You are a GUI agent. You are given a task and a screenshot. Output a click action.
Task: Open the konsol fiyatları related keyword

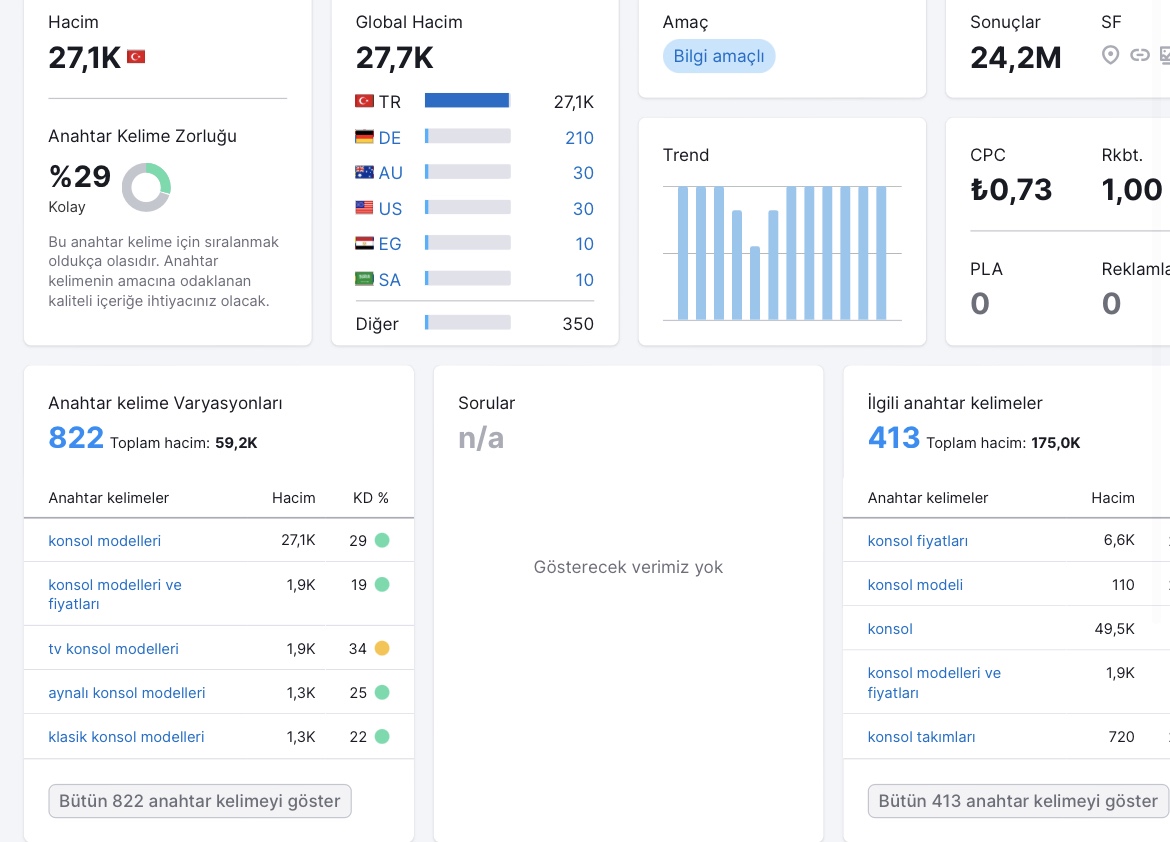[x=918, y=541]
